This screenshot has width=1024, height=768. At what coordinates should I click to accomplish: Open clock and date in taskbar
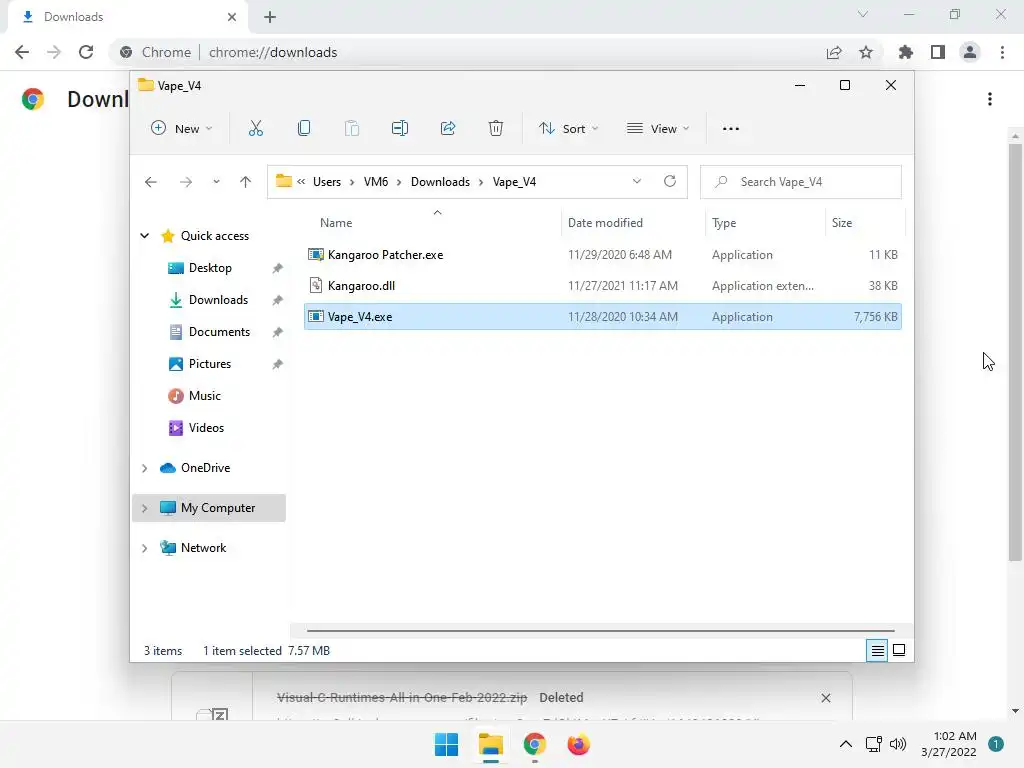[949, 744]
